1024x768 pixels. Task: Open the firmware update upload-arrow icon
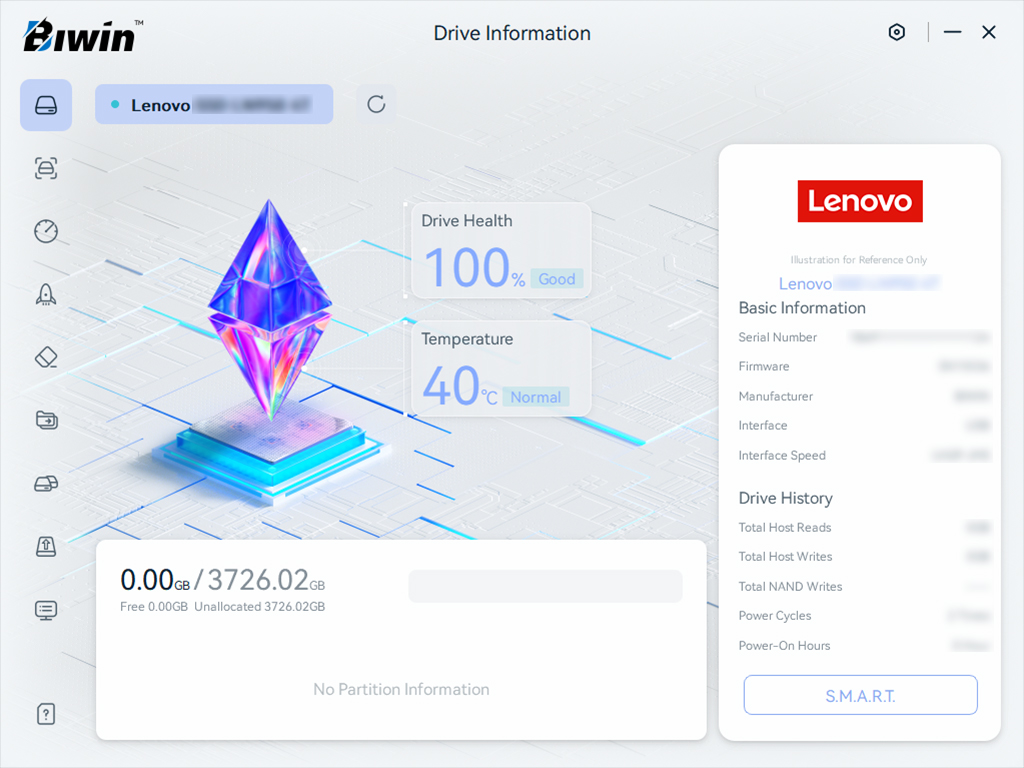46,546
